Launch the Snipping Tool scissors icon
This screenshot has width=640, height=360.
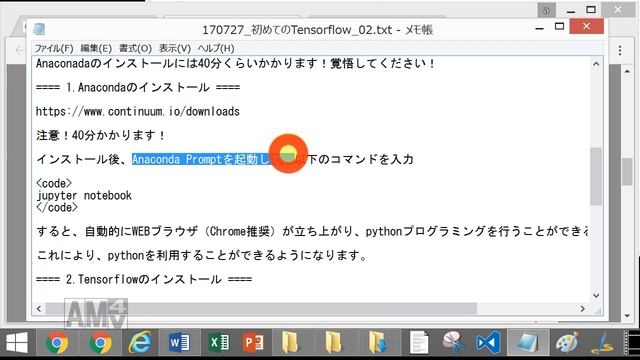453,343
